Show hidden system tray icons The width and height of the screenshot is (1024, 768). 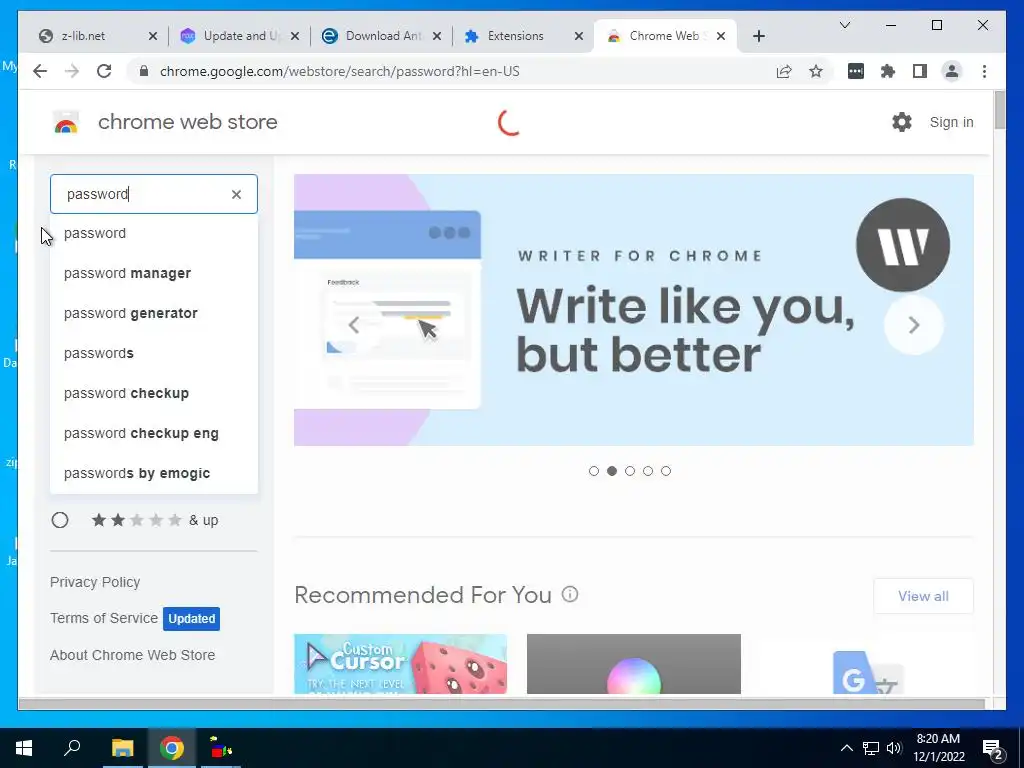click(846, 748)
